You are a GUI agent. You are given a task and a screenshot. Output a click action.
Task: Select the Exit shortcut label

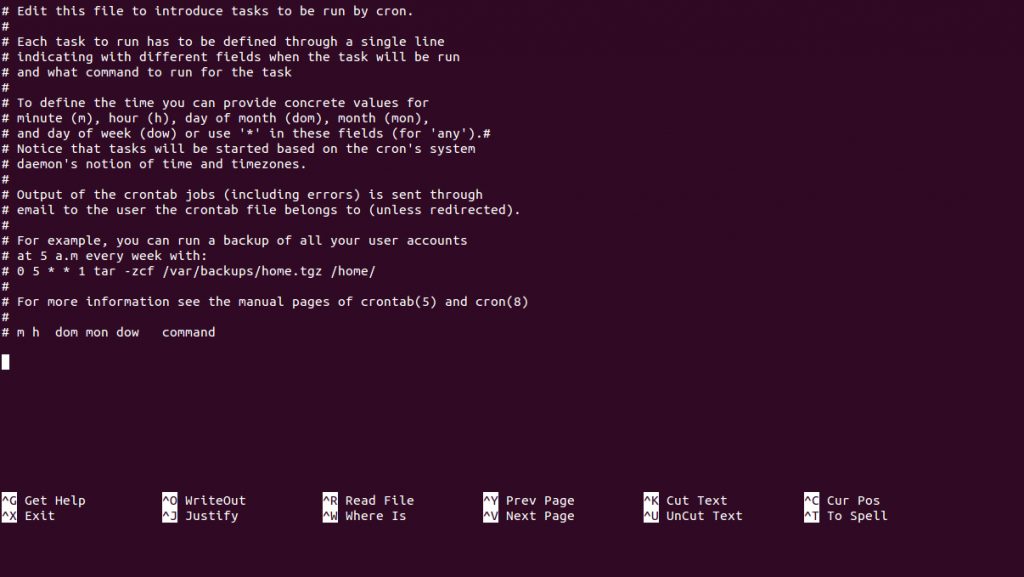[x=39, y=516]
